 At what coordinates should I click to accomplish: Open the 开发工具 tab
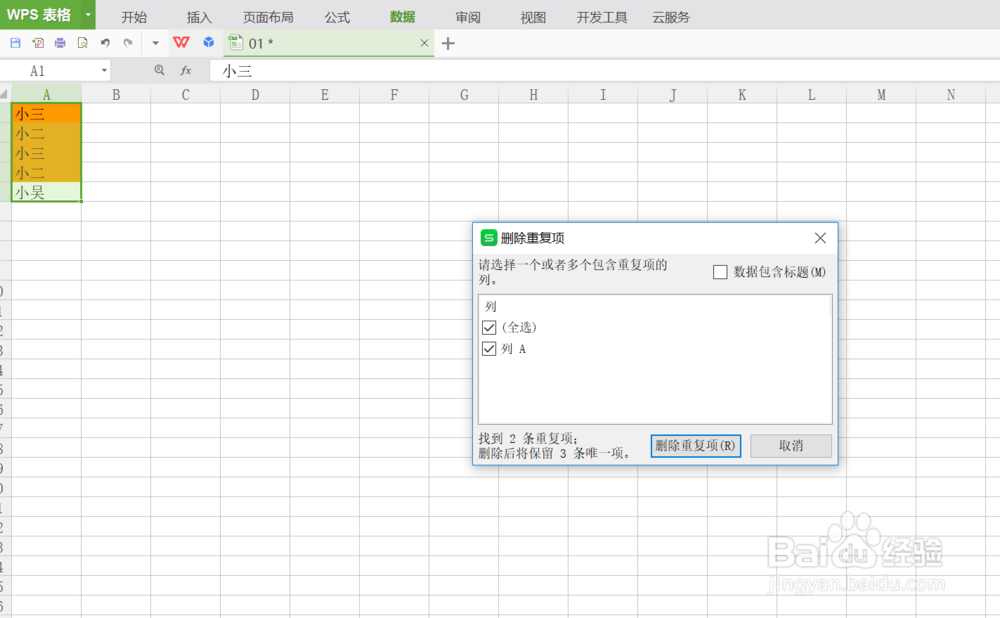[x=602, y=17]
